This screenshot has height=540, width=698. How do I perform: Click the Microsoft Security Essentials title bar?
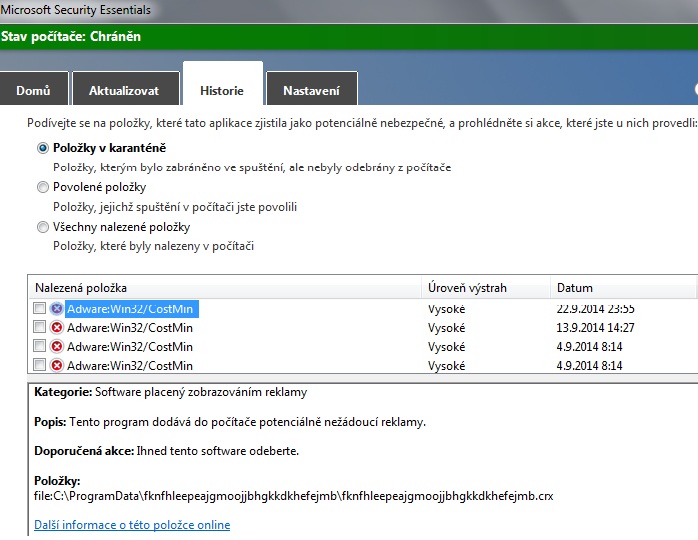pyautogui.click(x=349, y=11)
